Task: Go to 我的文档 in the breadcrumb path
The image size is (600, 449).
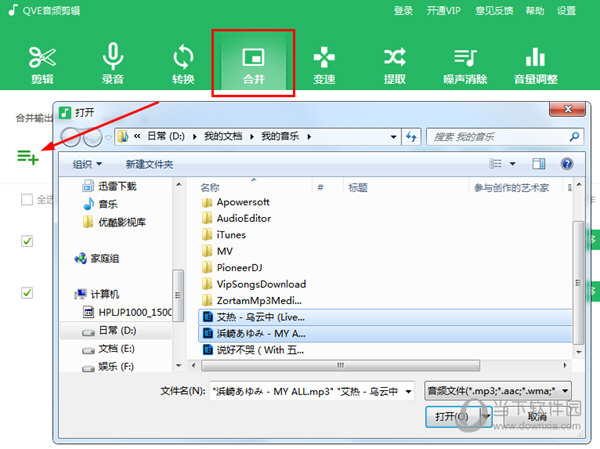Action: 223,136
